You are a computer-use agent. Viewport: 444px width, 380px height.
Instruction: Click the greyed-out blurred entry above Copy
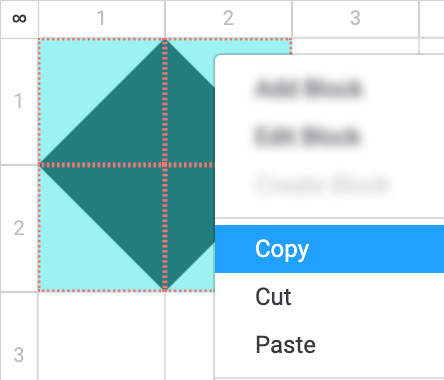coord(322,184)
